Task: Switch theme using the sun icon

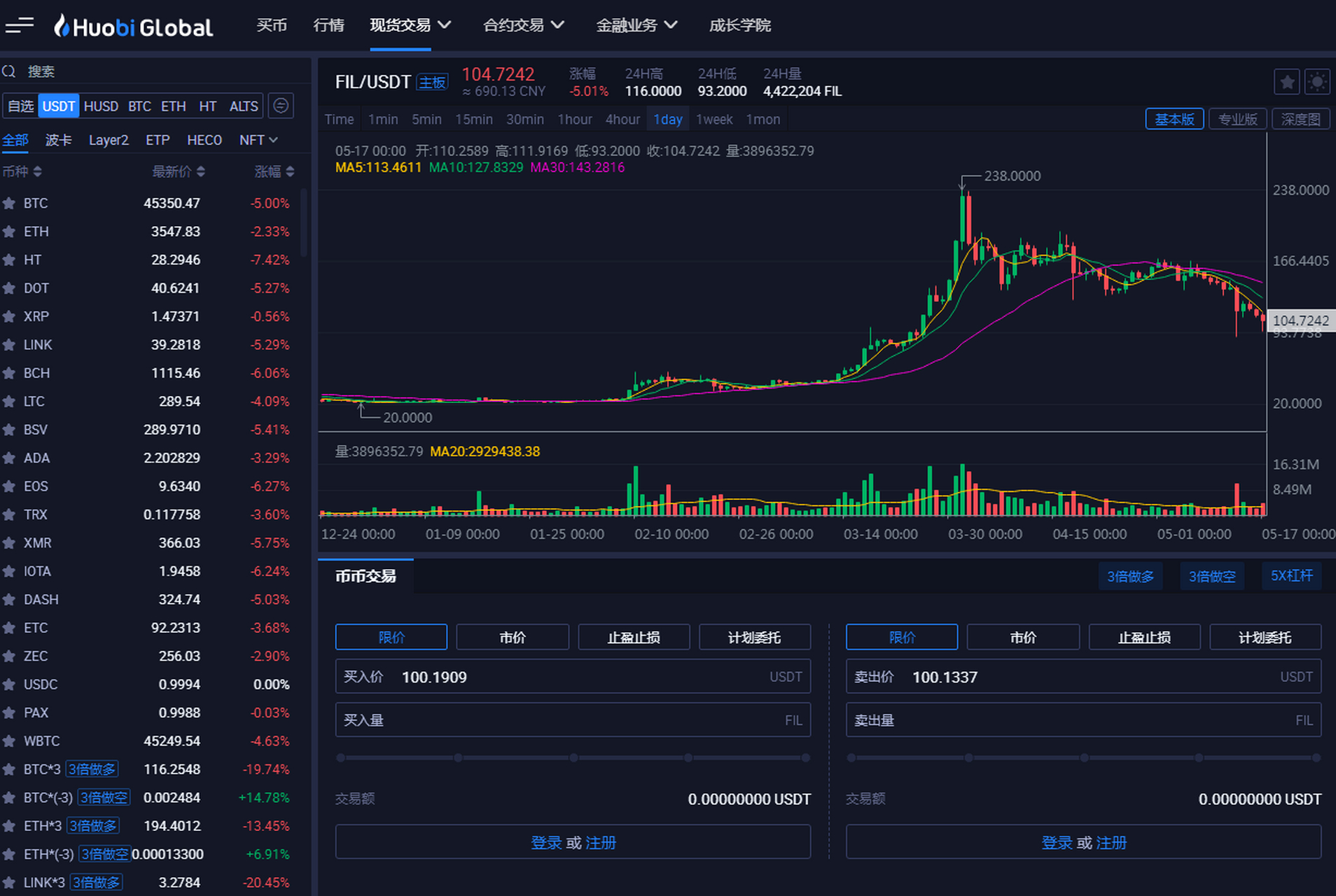Action: coord(1317,83)
